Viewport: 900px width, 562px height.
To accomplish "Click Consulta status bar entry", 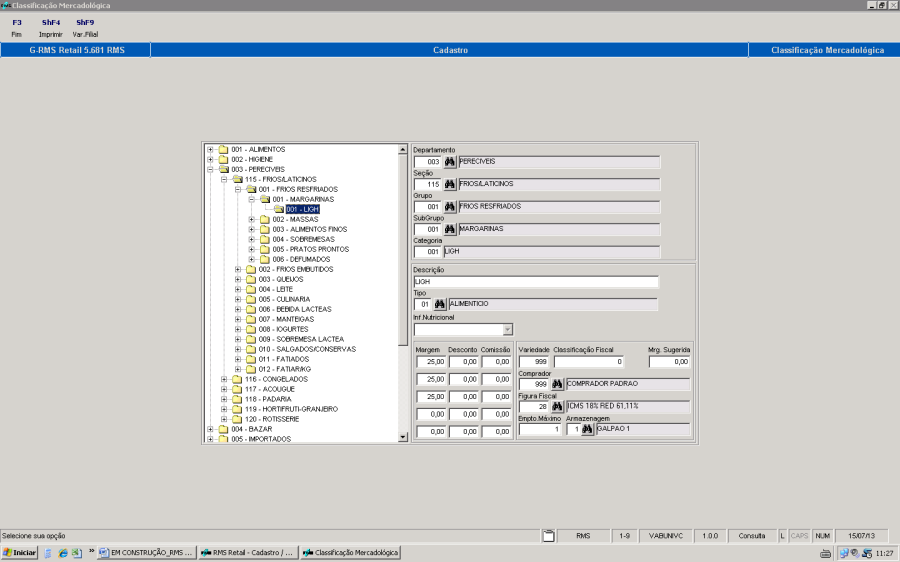I will coord(751,536).
